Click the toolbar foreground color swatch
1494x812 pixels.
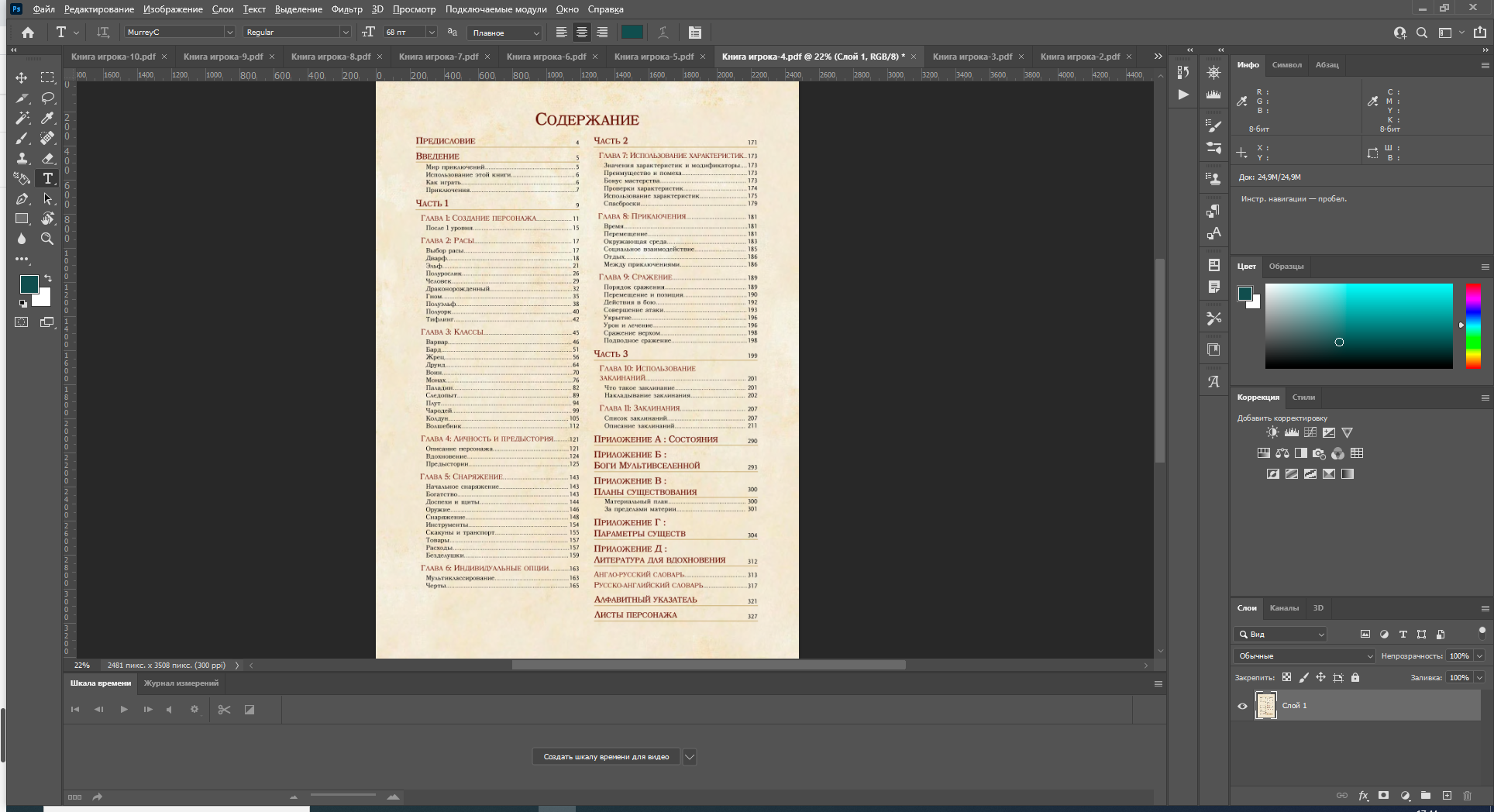[29, 284]
